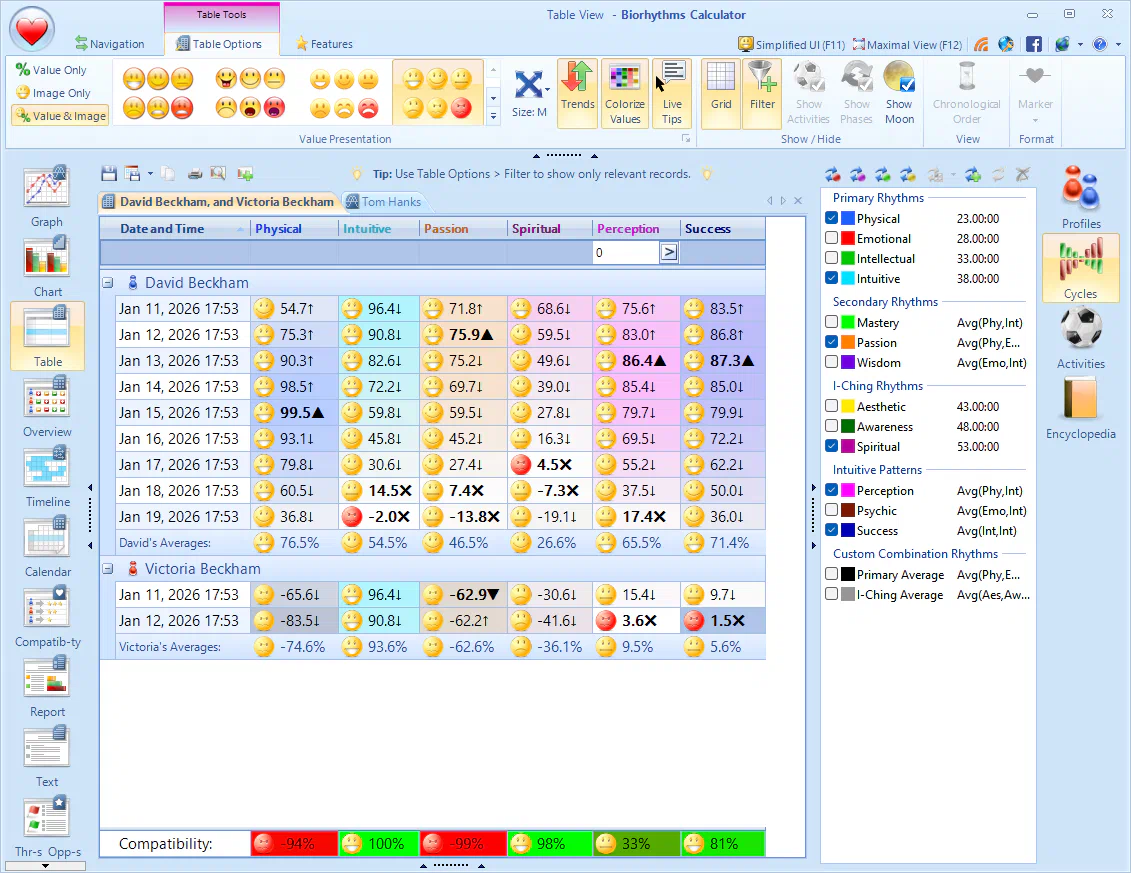Image resolution: width=1131 pixels, height=873 pixels.
Task: Click the Trends ribbon button
Action: coord(577,93)
